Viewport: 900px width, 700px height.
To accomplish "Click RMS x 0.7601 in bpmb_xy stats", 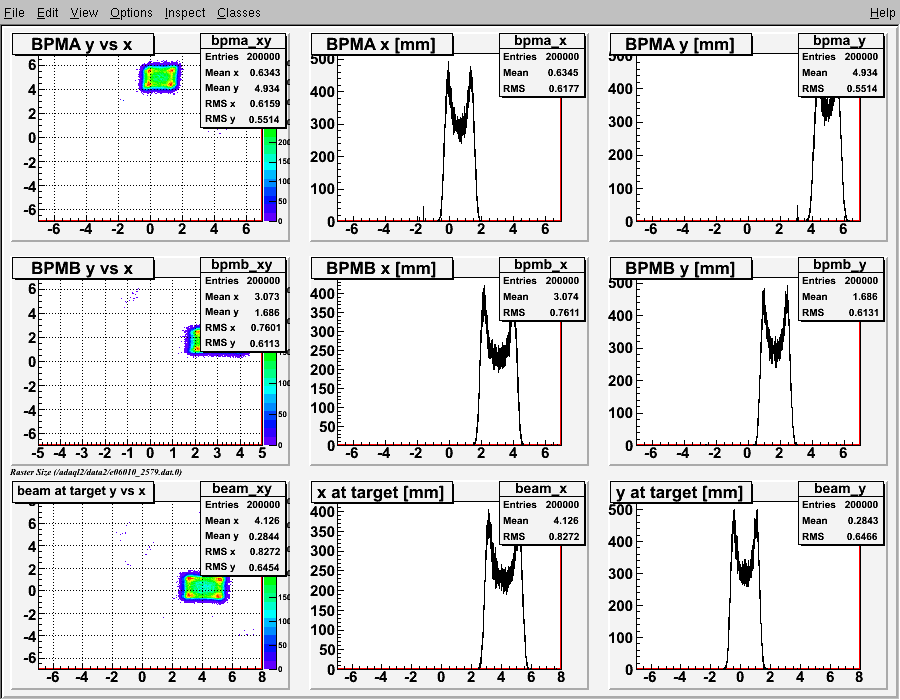I will pos(243,328).
